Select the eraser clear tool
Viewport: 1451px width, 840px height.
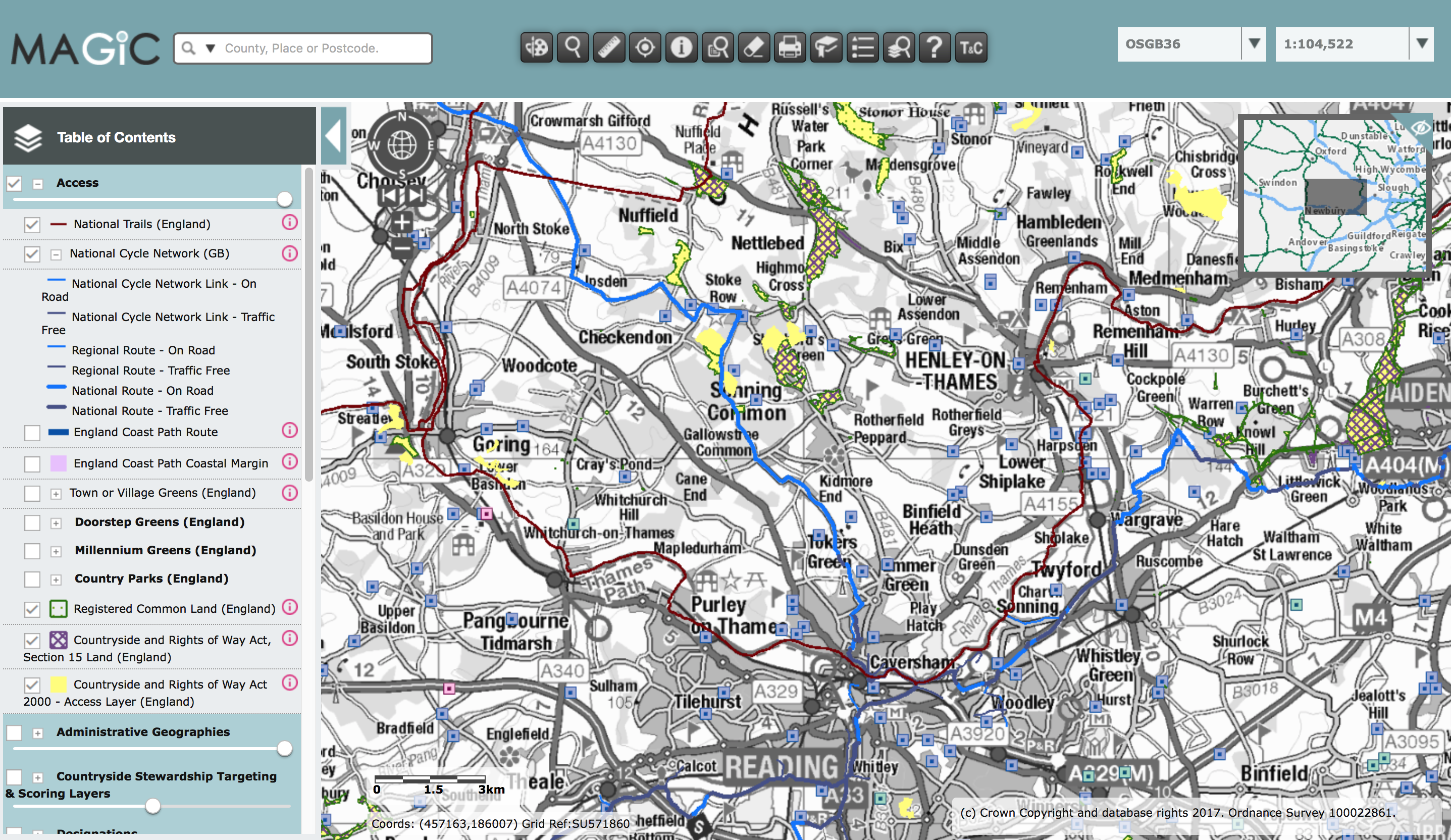click(754, 47)
